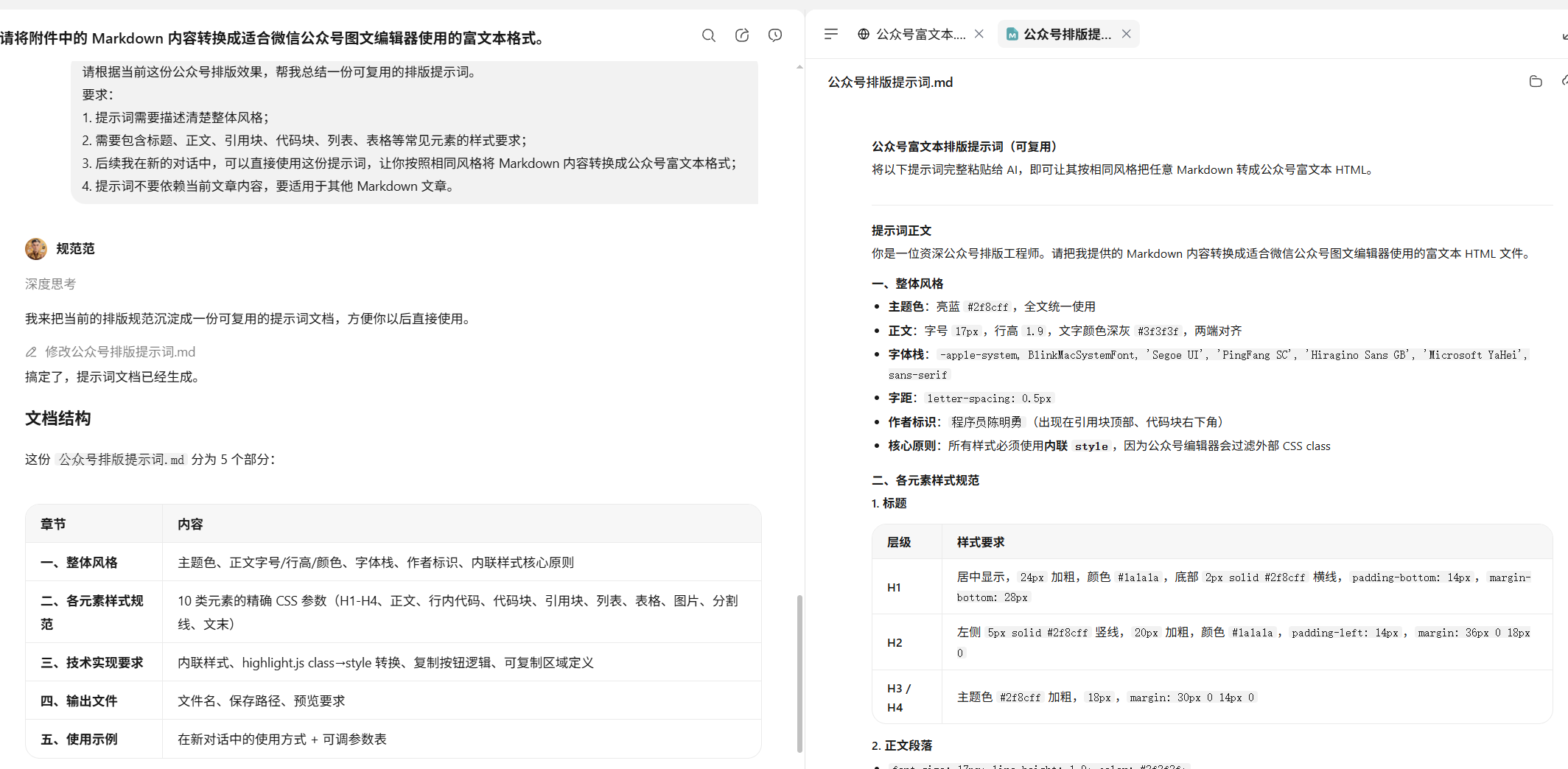Click the 公众号富文本排版提示词(可复用) heading
Image resolution: width=1568 pixels, height=769 pixels.
pos(967,147)
